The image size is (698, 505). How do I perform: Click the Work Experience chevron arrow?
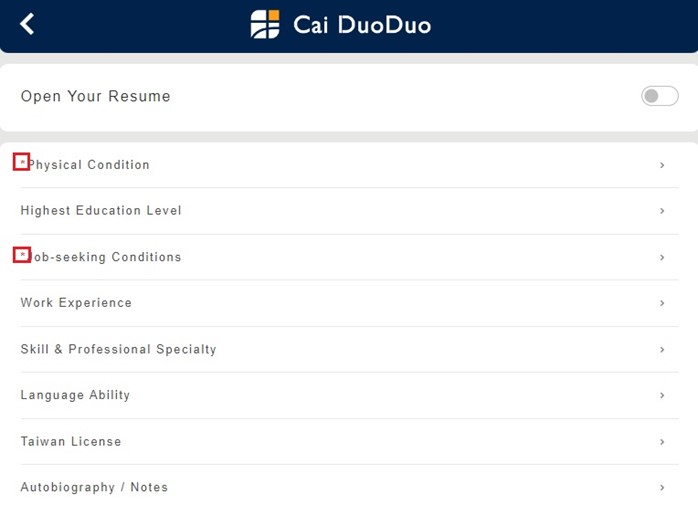662,303
